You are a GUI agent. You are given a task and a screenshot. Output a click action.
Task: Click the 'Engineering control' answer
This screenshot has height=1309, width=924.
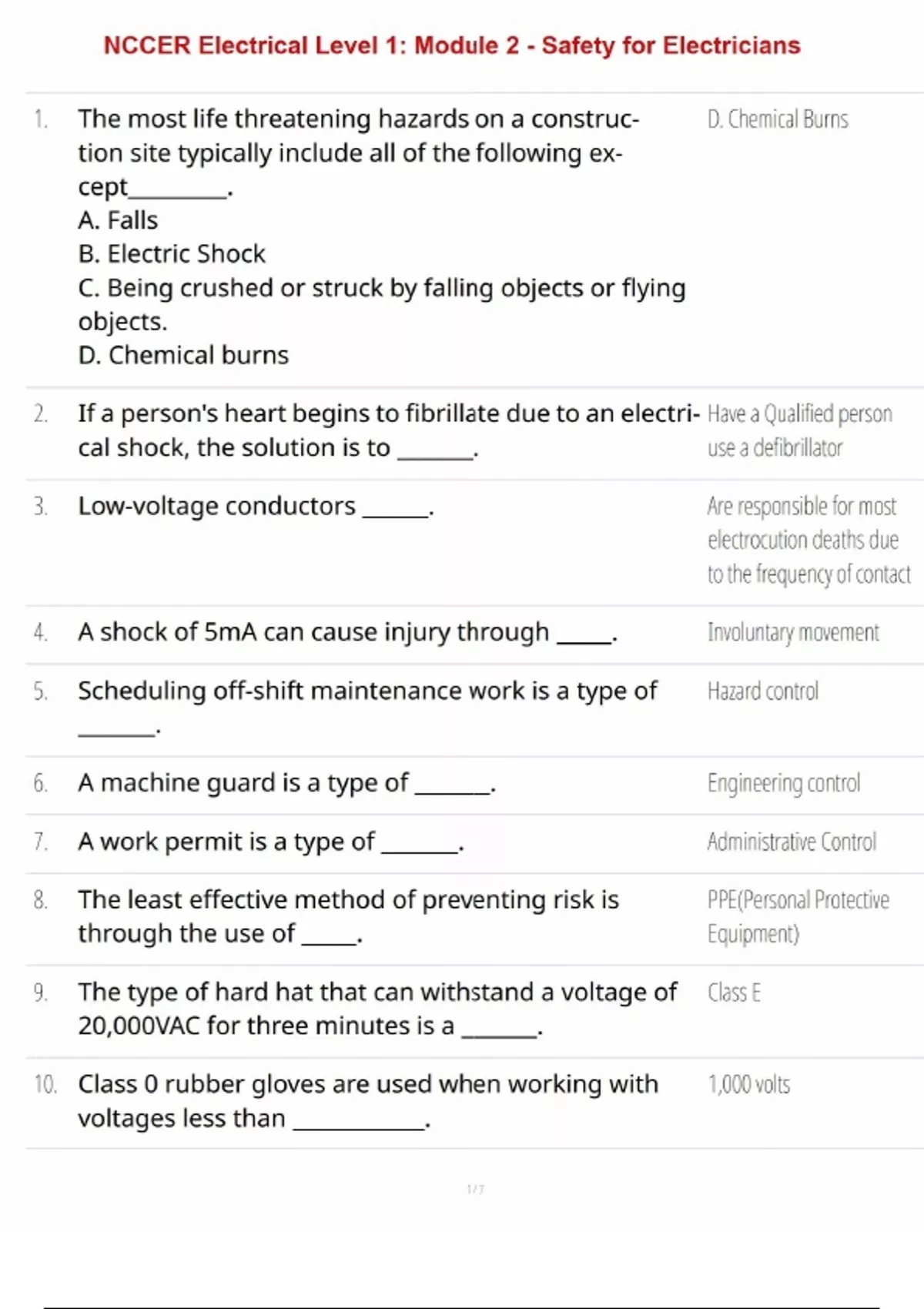784,783
